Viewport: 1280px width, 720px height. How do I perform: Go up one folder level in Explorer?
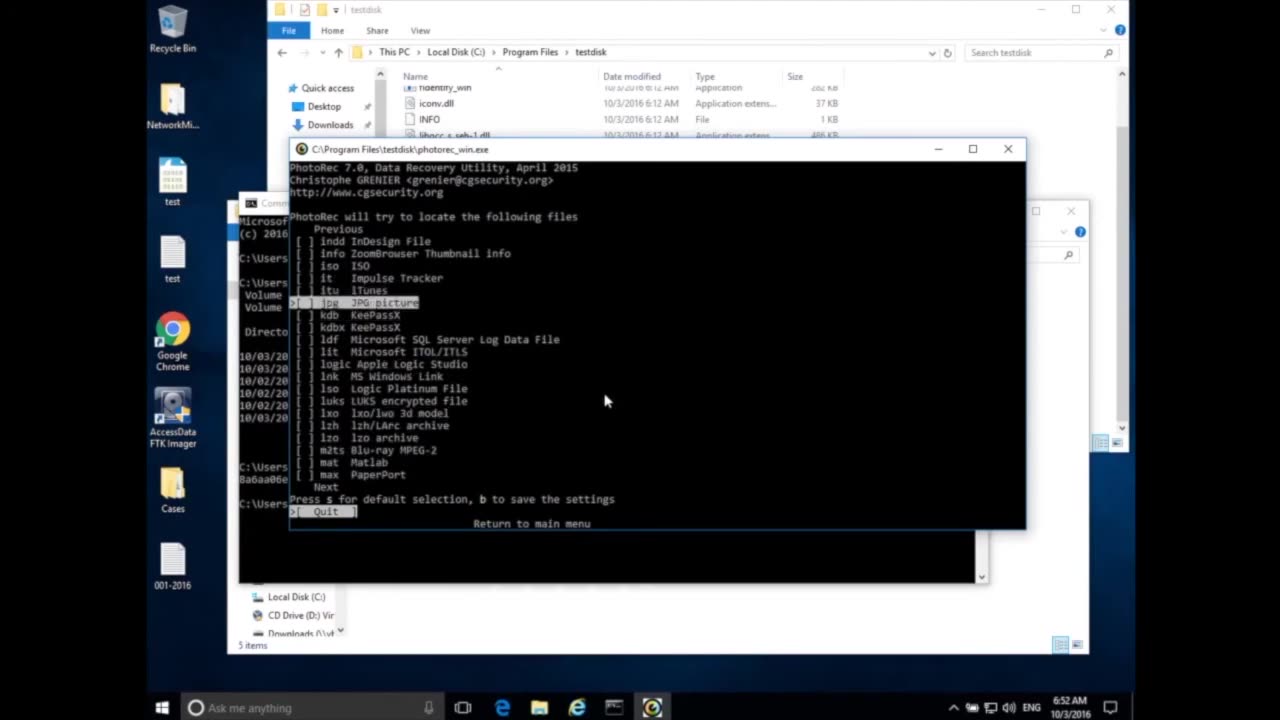pyautogui.click(x=338, y=52)
